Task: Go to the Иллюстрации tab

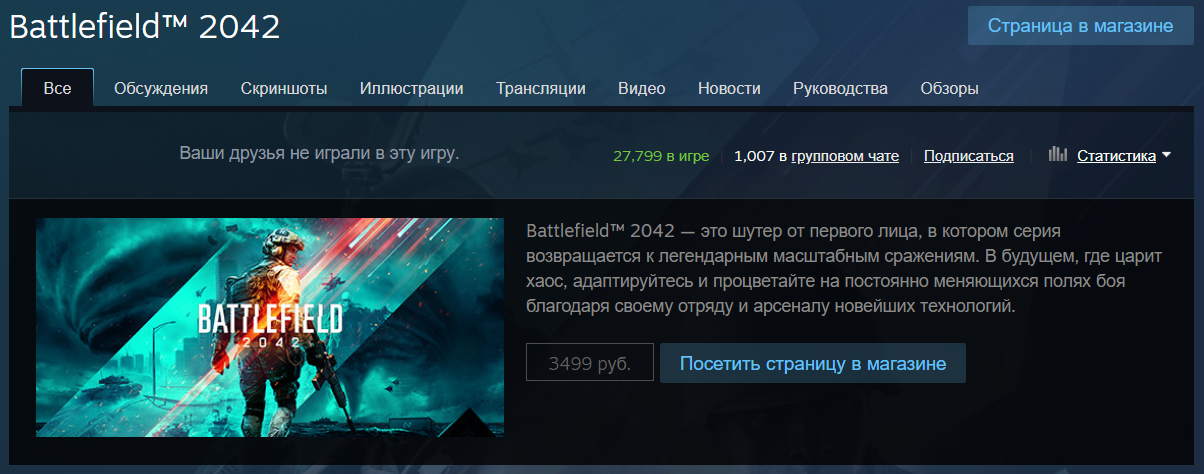Action: tap(412, 88)
